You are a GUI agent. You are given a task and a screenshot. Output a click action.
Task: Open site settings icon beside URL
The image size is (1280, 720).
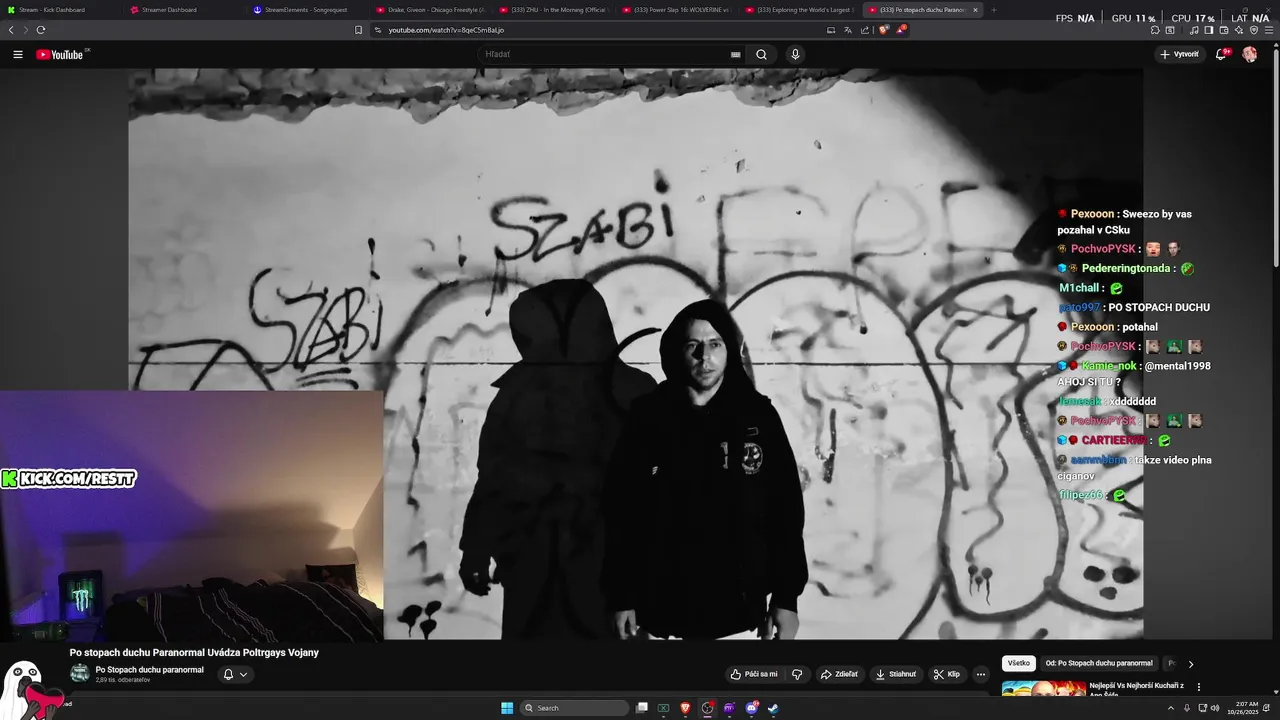coord(378,30)
